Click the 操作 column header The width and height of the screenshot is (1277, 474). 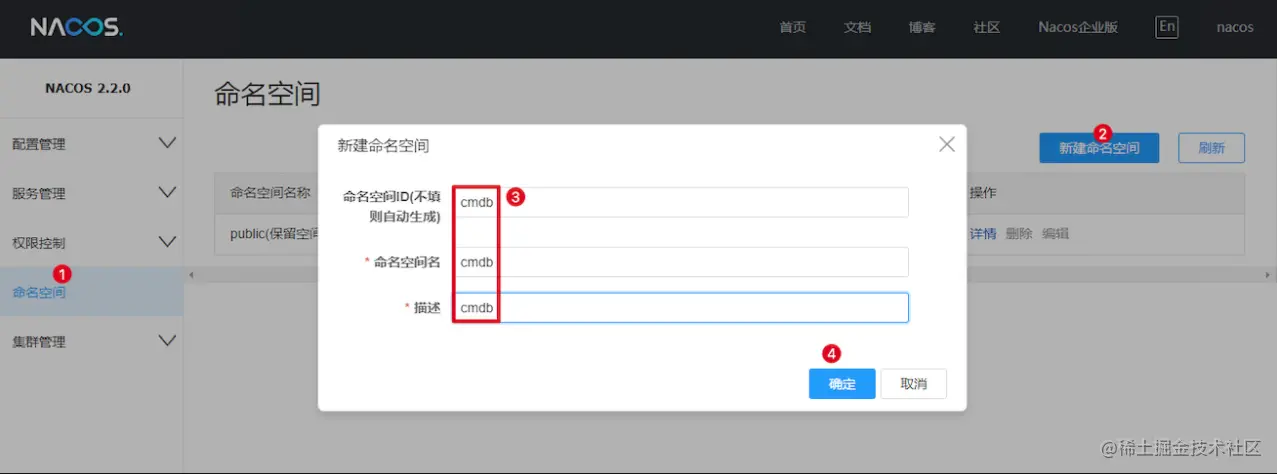coord(982,192)
